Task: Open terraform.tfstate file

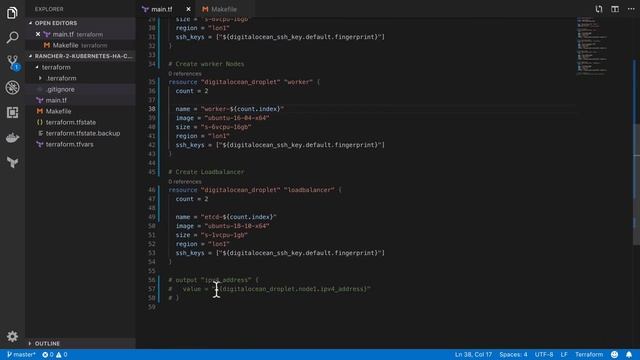Action: (71, 122)
